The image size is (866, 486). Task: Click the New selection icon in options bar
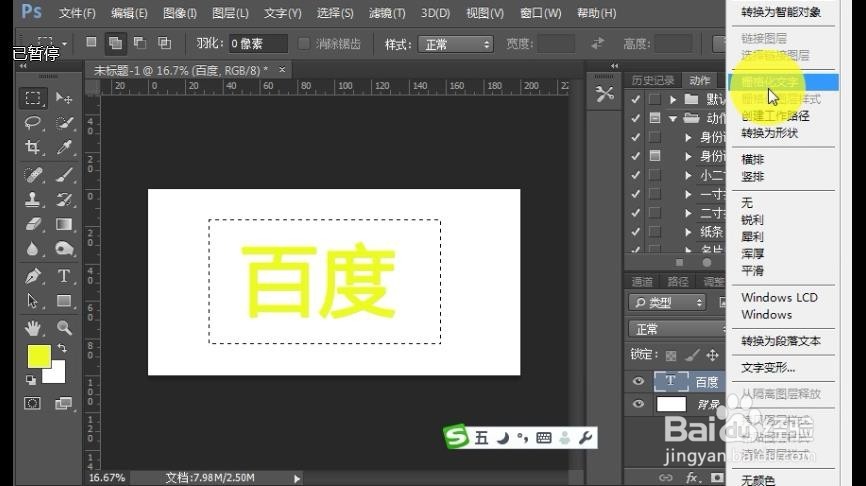[91, 43]
